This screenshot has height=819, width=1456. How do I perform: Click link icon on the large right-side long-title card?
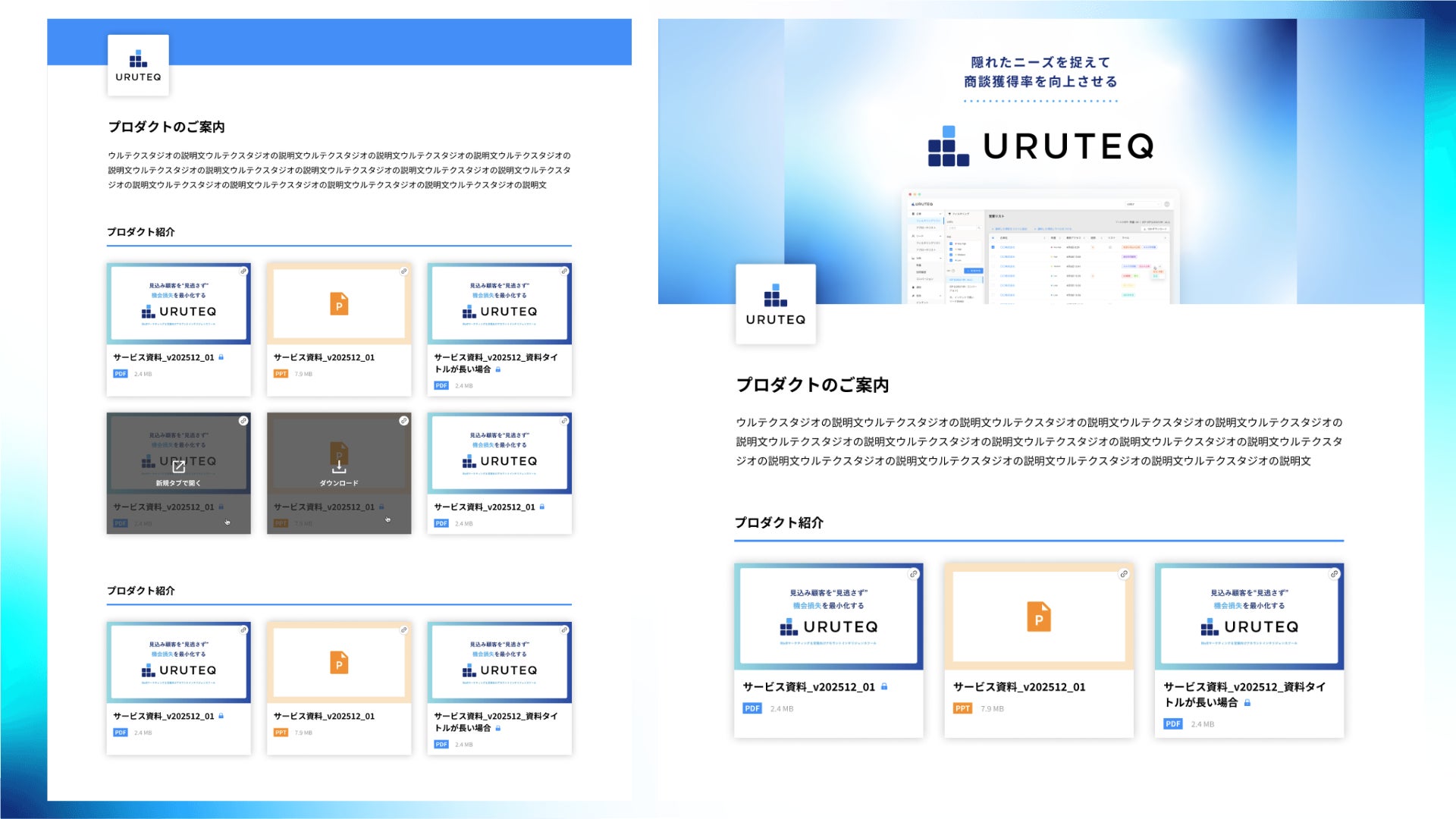click(1334, 574)
